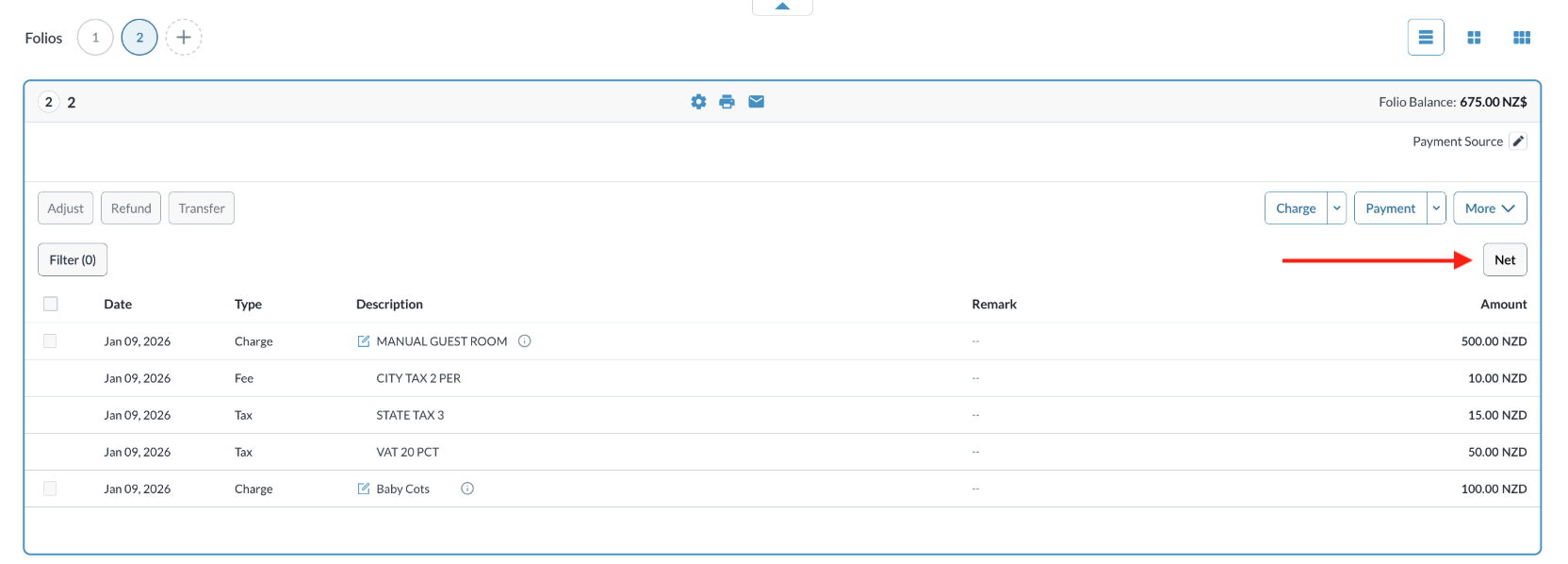Click the Adjust button
This screenshot has height=564, width=1568.
66,208
